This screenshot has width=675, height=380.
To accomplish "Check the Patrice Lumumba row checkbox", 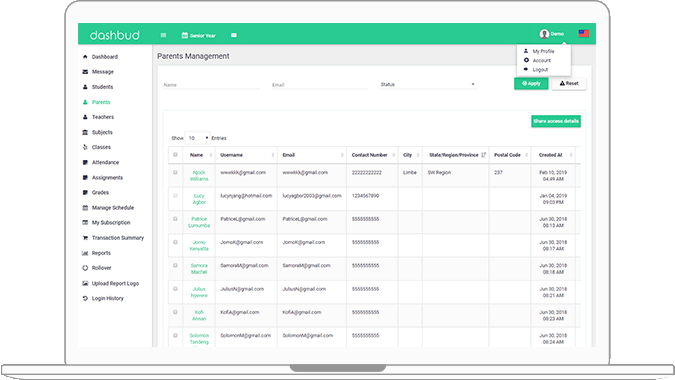I will [x=175, y=219].
